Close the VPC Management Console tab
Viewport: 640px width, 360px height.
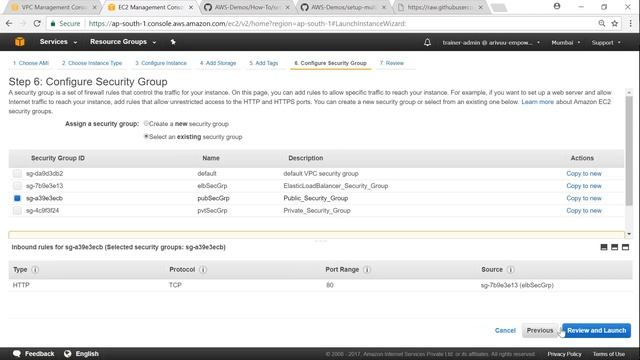click(94, 7)
